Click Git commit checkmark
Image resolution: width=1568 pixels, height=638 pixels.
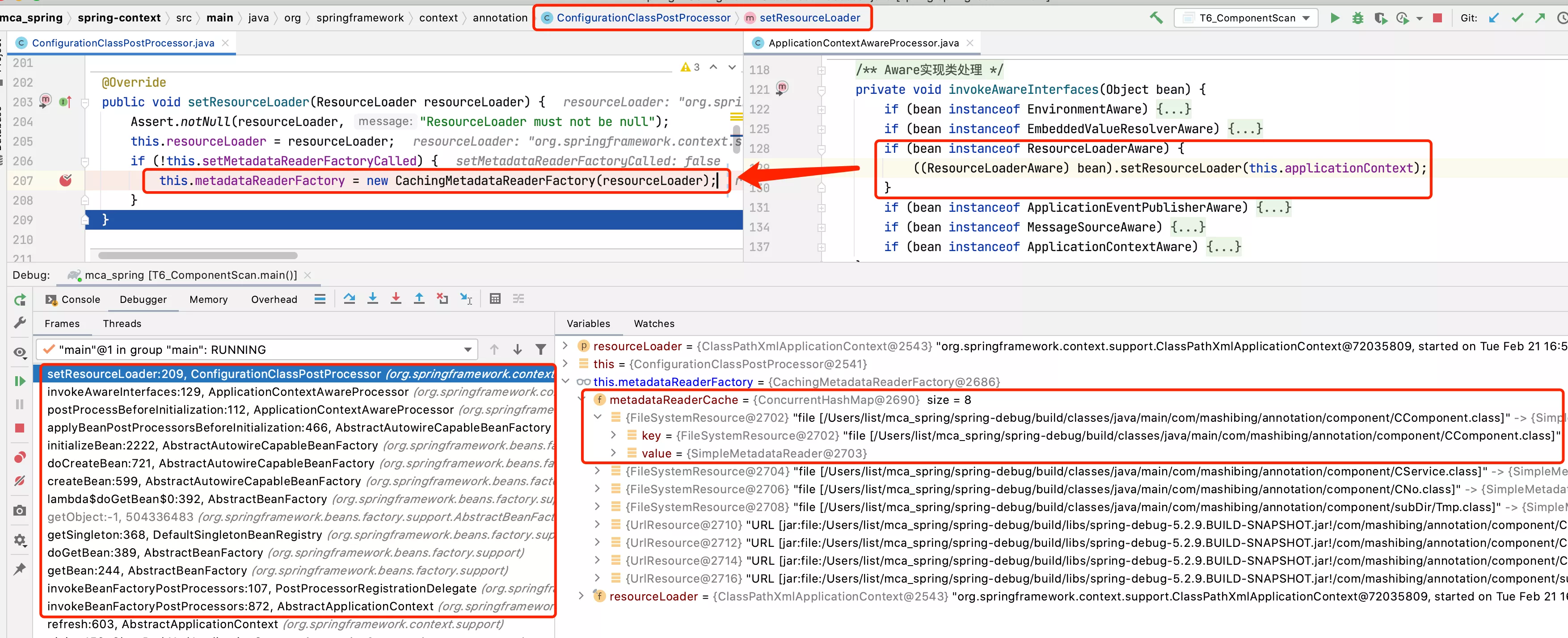tap(1517, 18)
